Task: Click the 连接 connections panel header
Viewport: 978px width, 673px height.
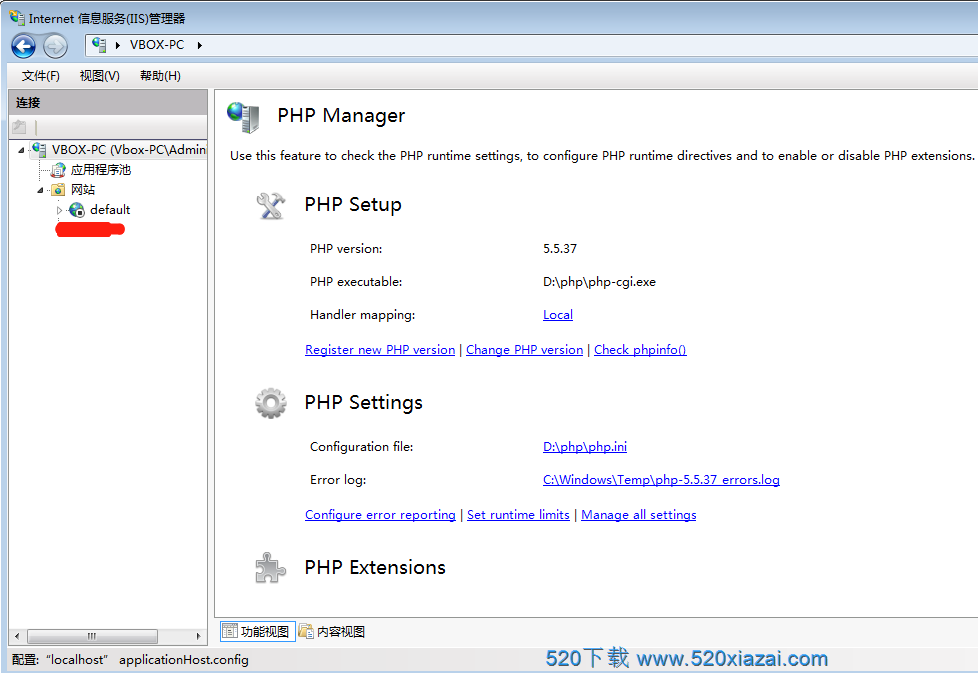Action: [108, 102]
